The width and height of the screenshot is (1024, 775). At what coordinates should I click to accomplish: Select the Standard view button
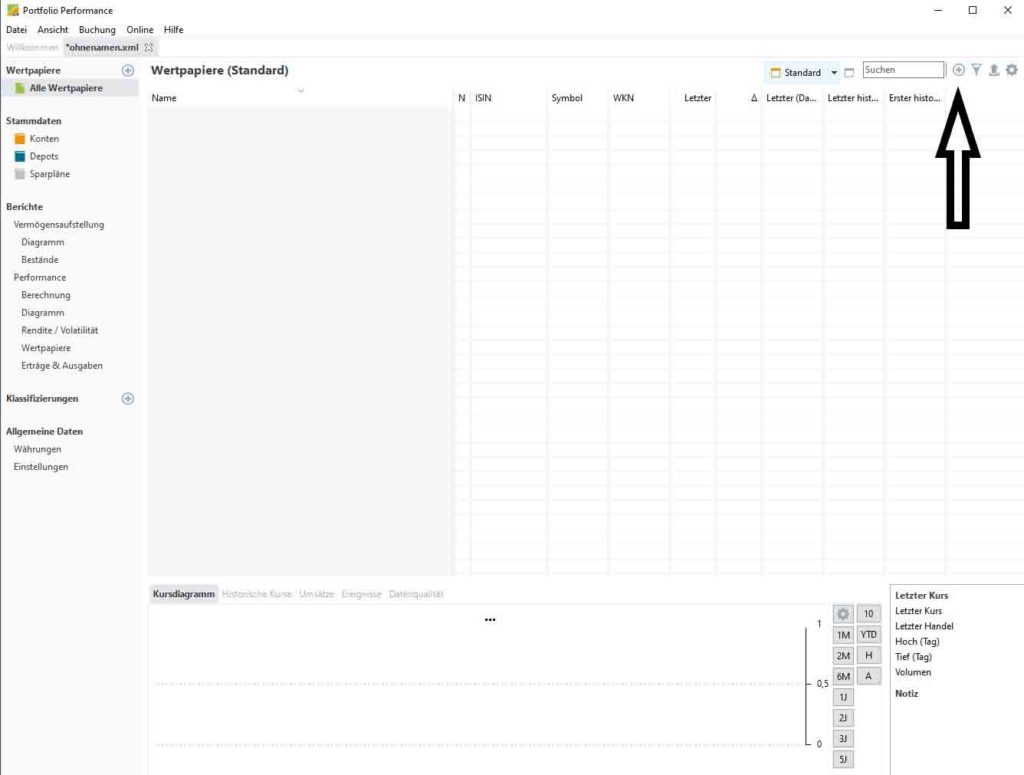tap(795, 72)
